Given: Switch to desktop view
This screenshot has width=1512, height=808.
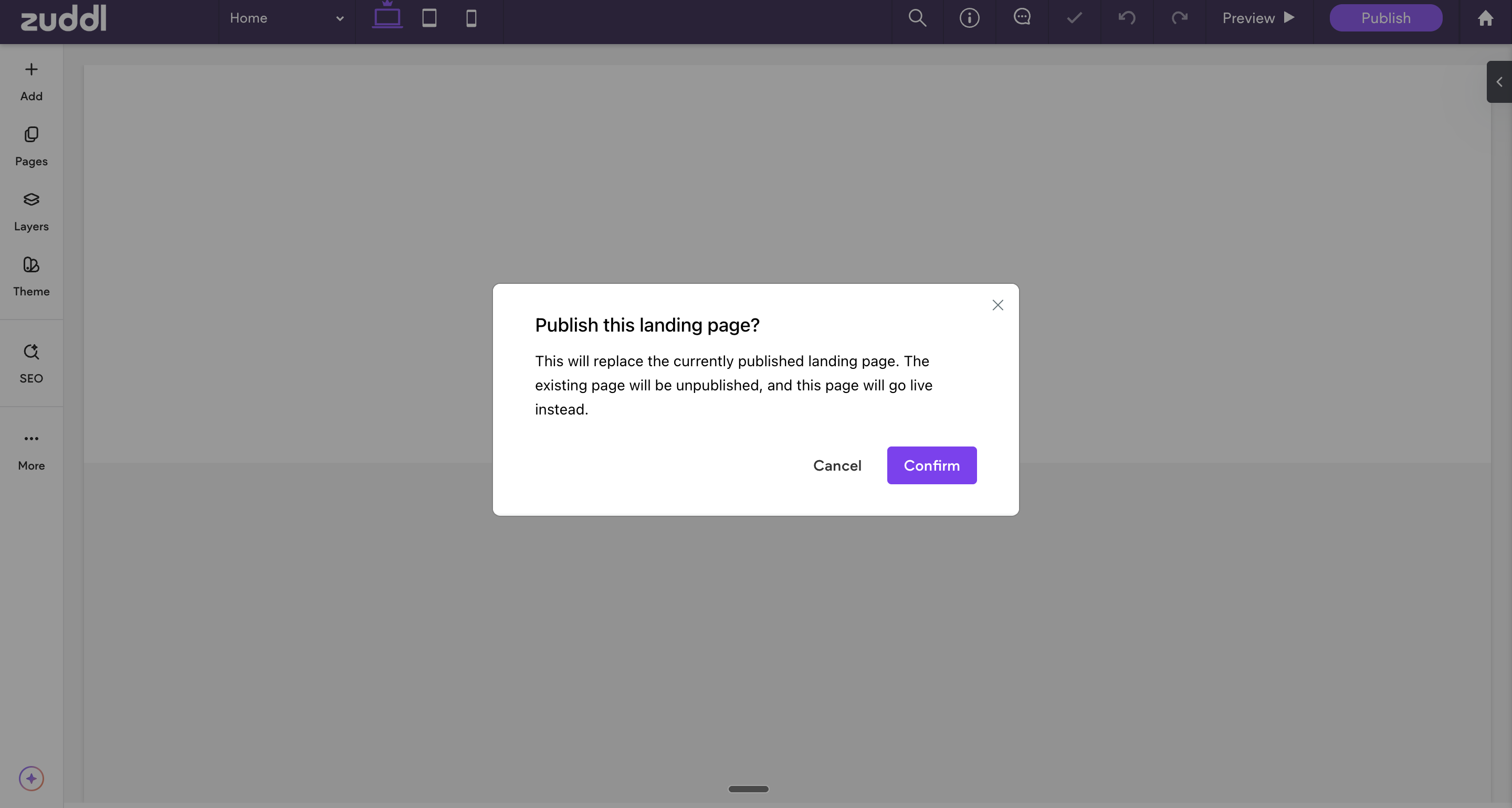Looking at the screenshot, I should coord(387,18).
